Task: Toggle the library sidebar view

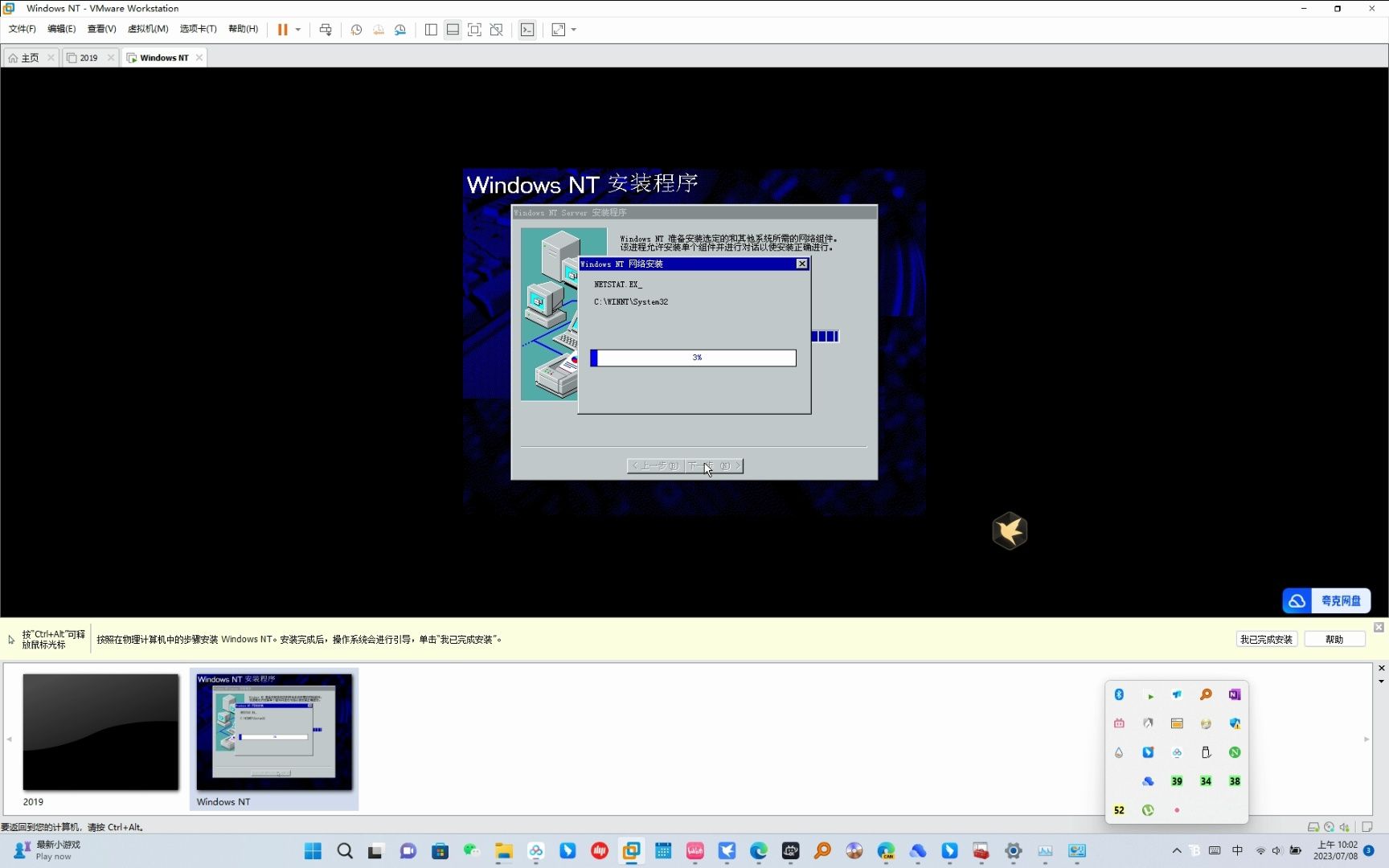Action: 431,30
